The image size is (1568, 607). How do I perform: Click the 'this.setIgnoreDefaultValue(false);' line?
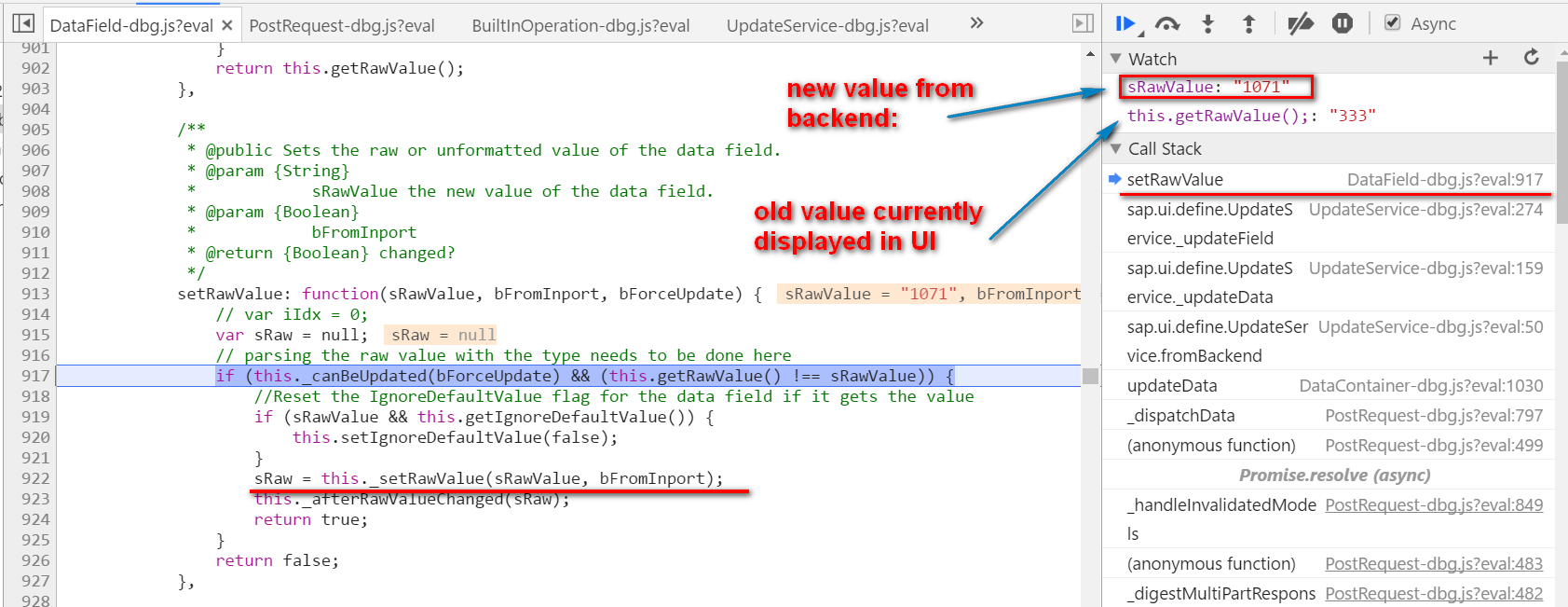[455, 437]
